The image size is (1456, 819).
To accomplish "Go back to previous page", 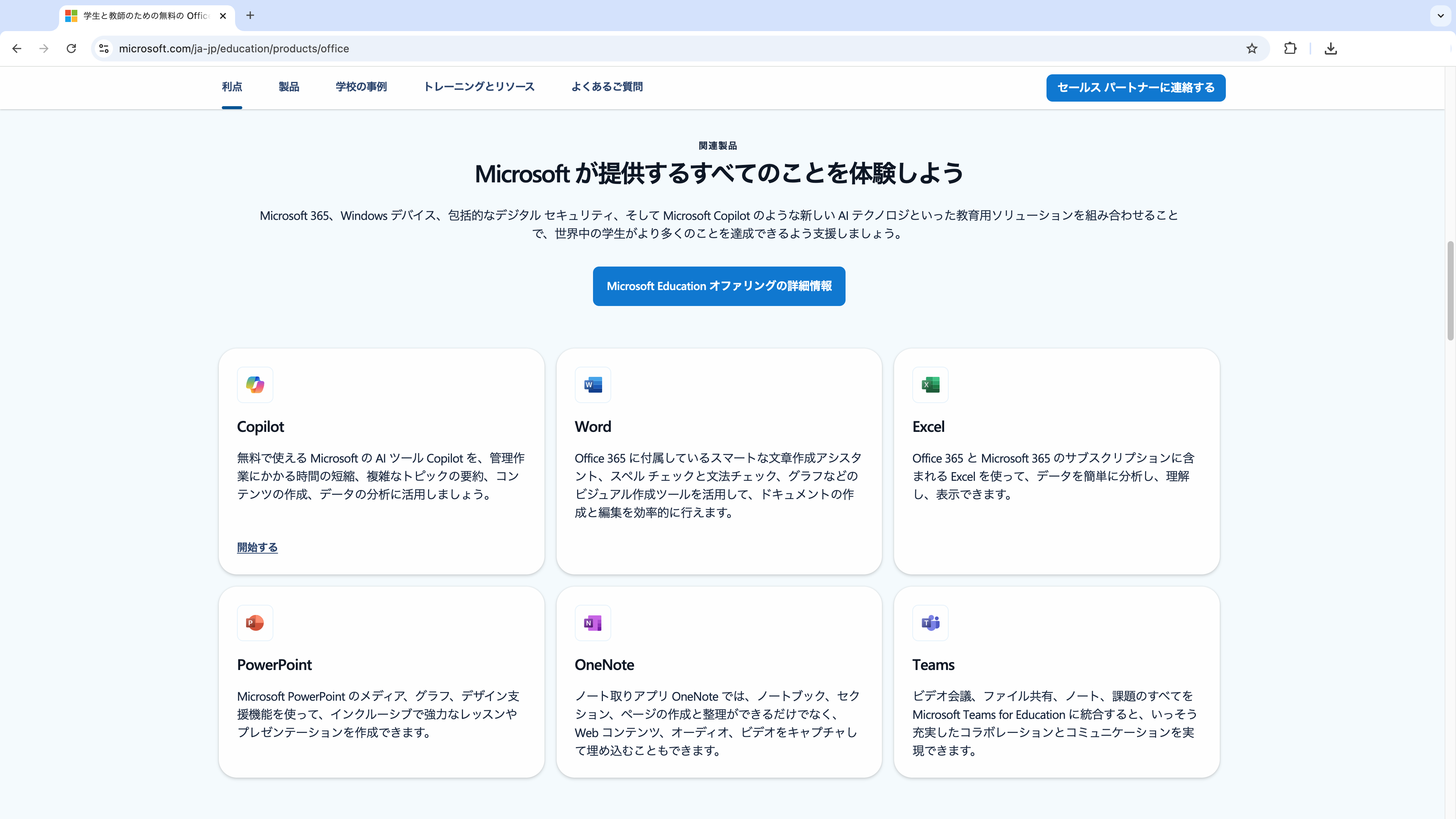I will click(x=17, y=49).
